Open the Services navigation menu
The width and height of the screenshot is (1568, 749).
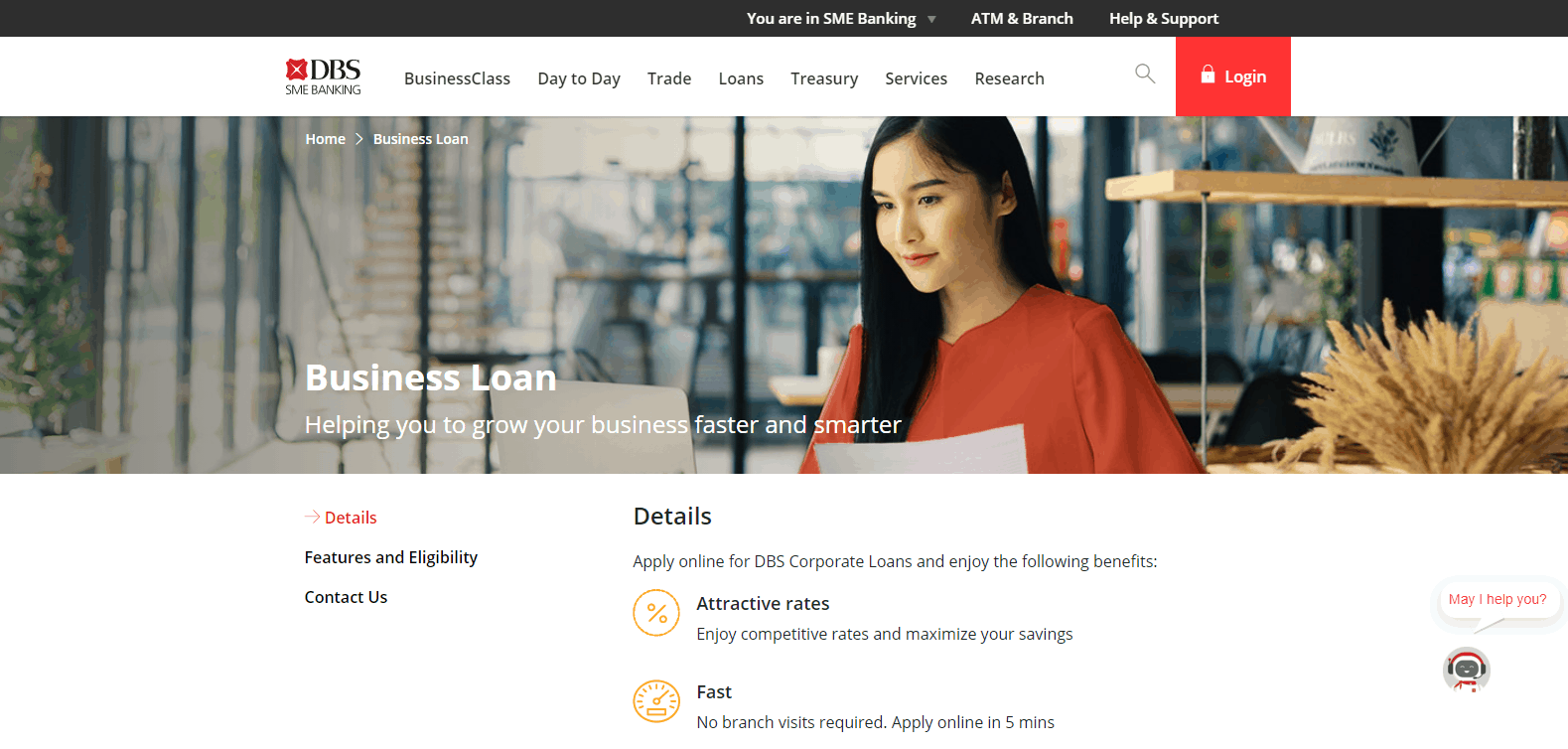(916, 78)
